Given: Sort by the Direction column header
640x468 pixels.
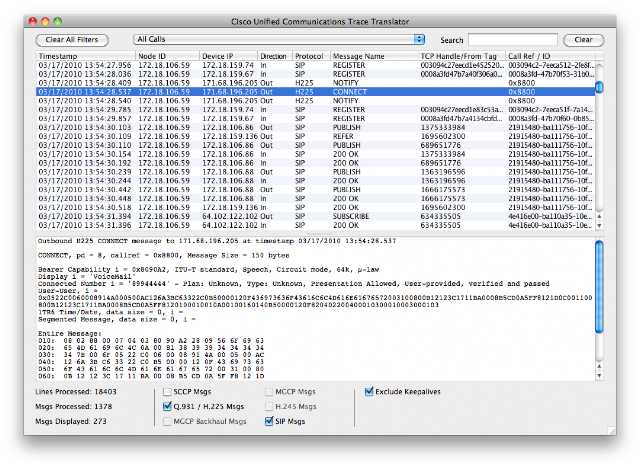Looking at the screenshot, I should [275, 56].
